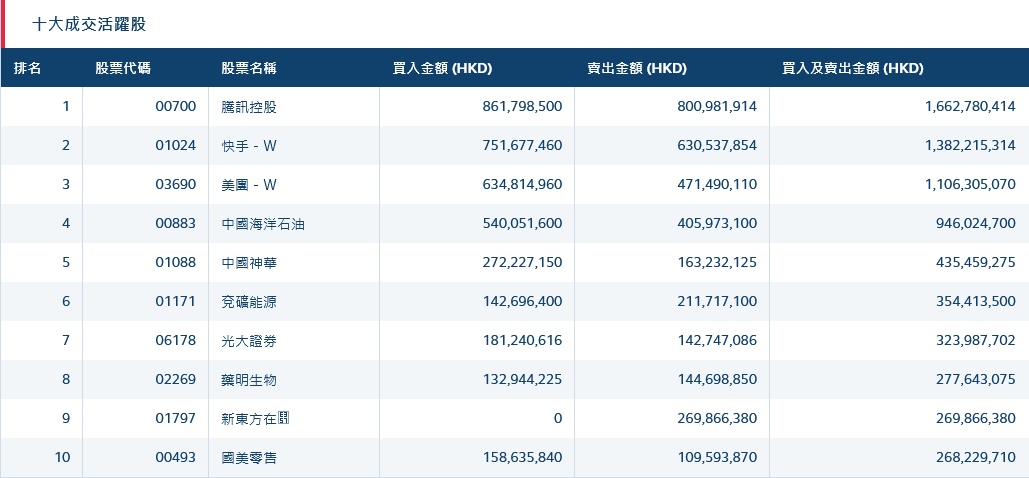Click stock name 美團 - W
The width and height of the screenshot is (1029, 478).
point(249,185)
